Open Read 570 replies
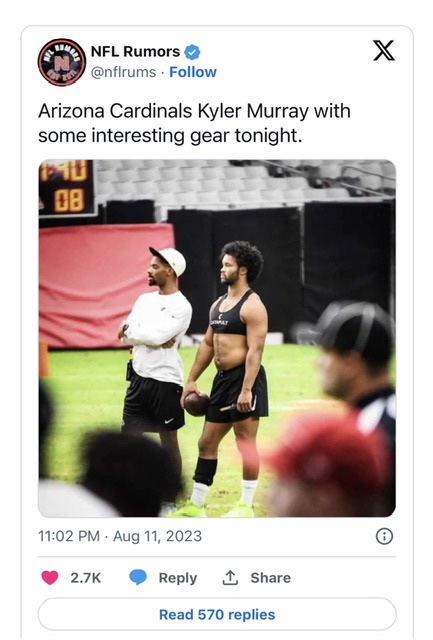 [217, 614]
